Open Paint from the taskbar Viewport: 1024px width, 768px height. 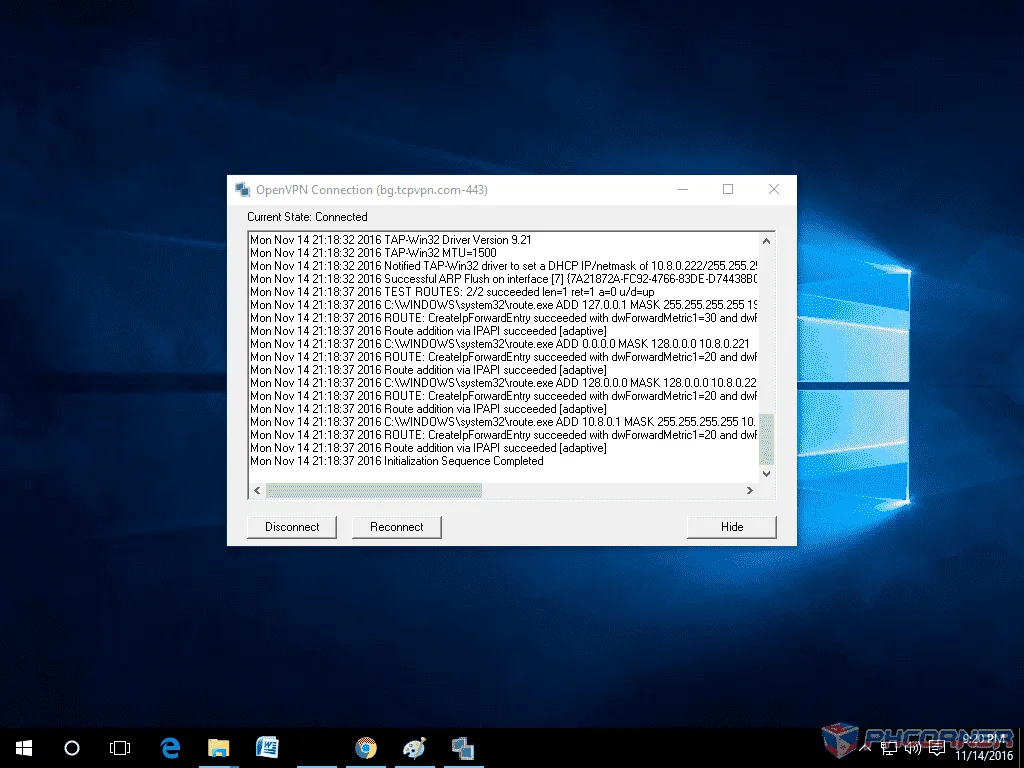point(414,748)
